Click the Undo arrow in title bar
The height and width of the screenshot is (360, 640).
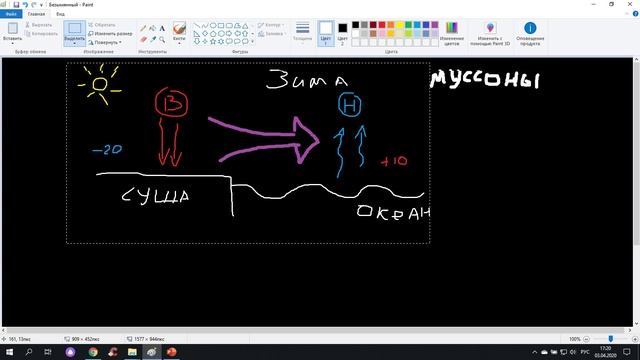pyautogui.click(x=25, y=4)
